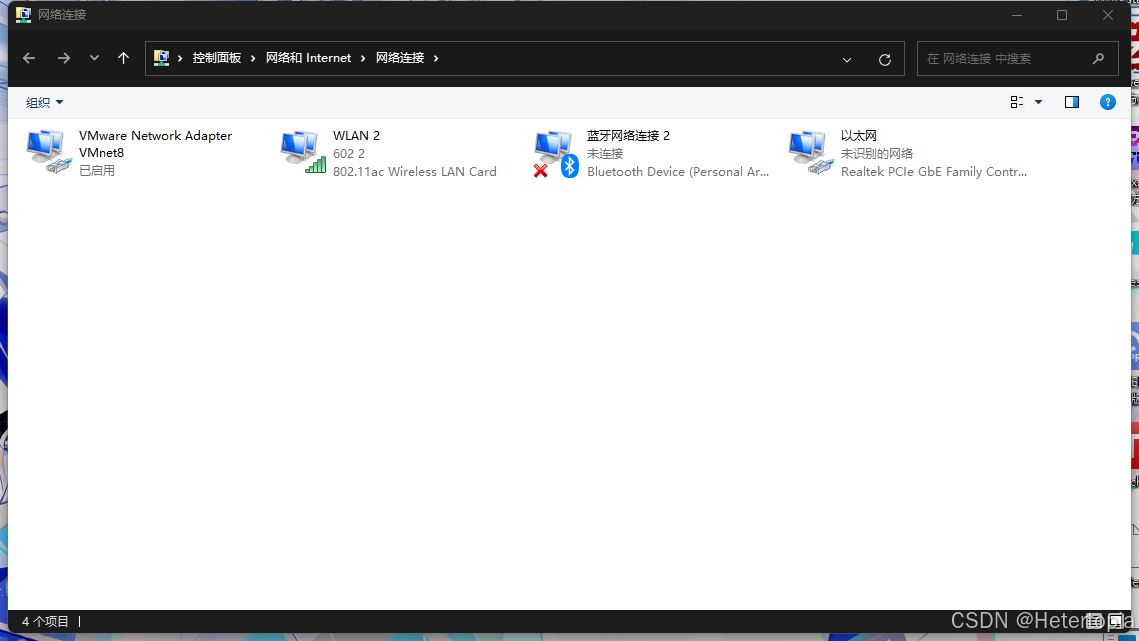Click the 4 个项目 status bar text
Screen dimensions: 1139x641
point(45,621)
